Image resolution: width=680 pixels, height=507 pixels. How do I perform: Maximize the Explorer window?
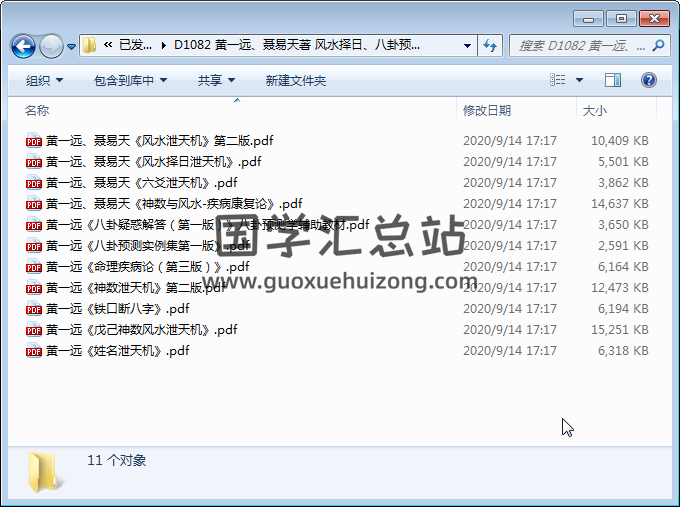(621, 19)
